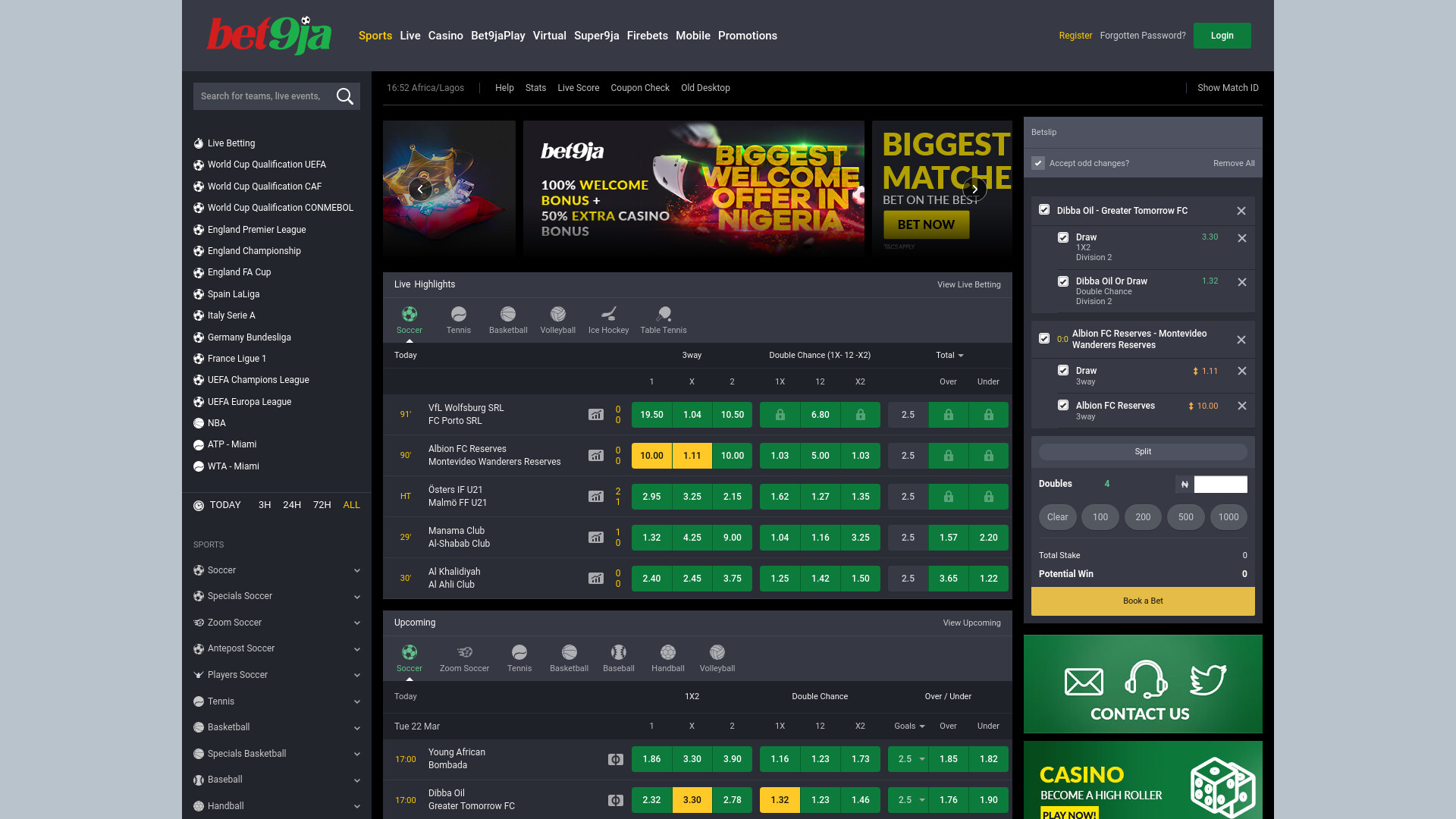Image resolution: width=1456 pixels, height=819 pixels.
Task: Select Basketball icon in Live Highlights
Action: pyautogui.click(x=508, y=314)
